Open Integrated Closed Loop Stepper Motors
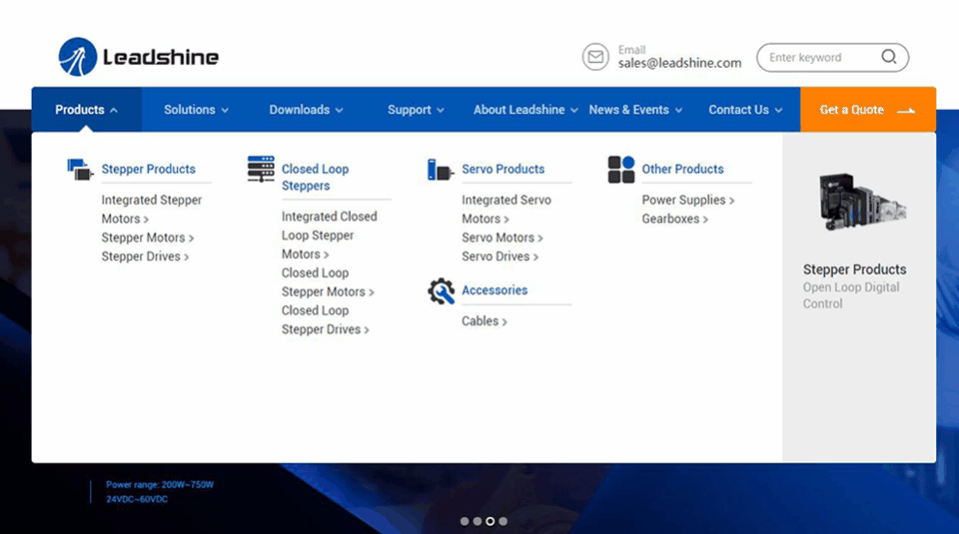 [329, 235]
